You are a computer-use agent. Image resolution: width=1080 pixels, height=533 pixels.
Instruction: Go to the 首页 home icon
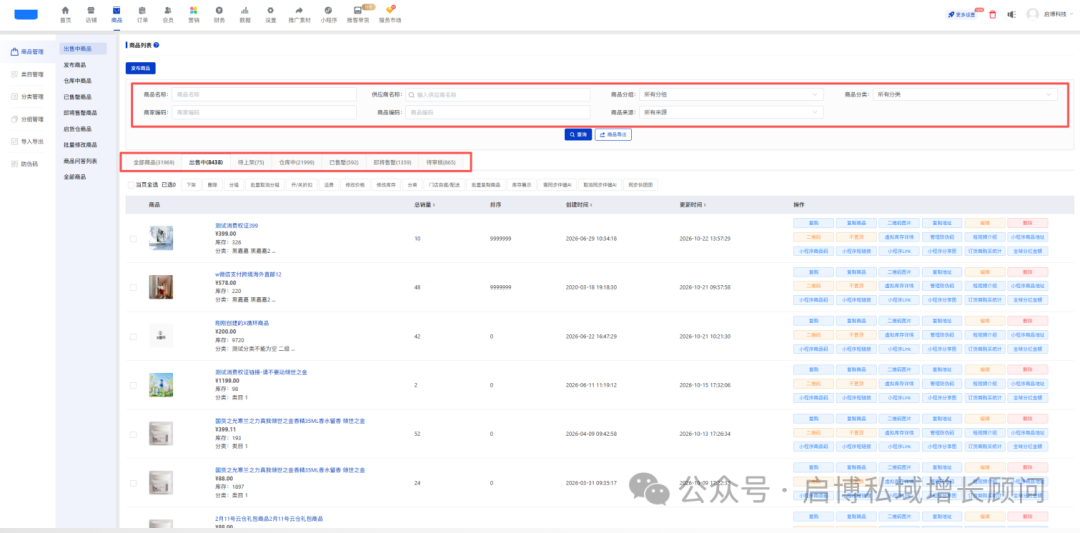[65, 10]
